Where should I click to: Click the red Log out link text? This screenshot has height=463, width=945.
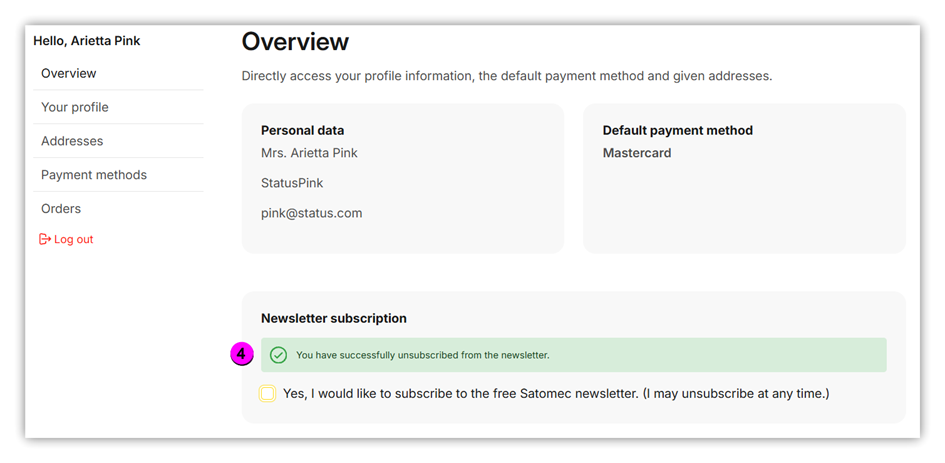click(x=74, y=240)
